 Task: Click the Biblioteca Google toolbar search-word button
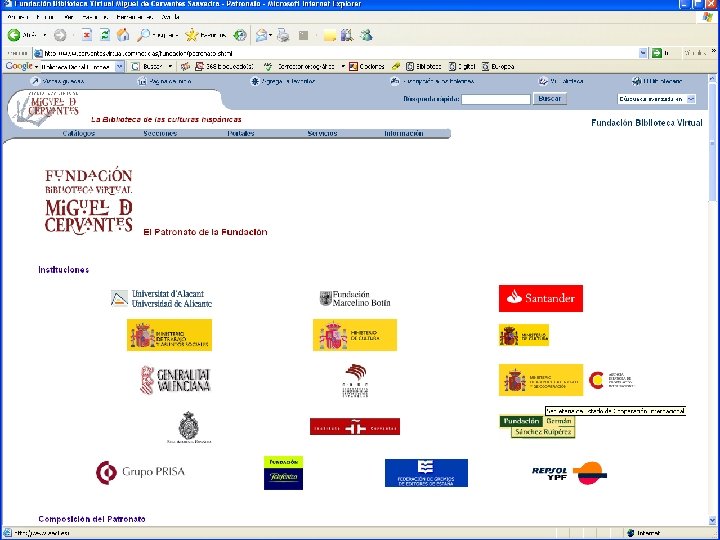tap(423, 67)
